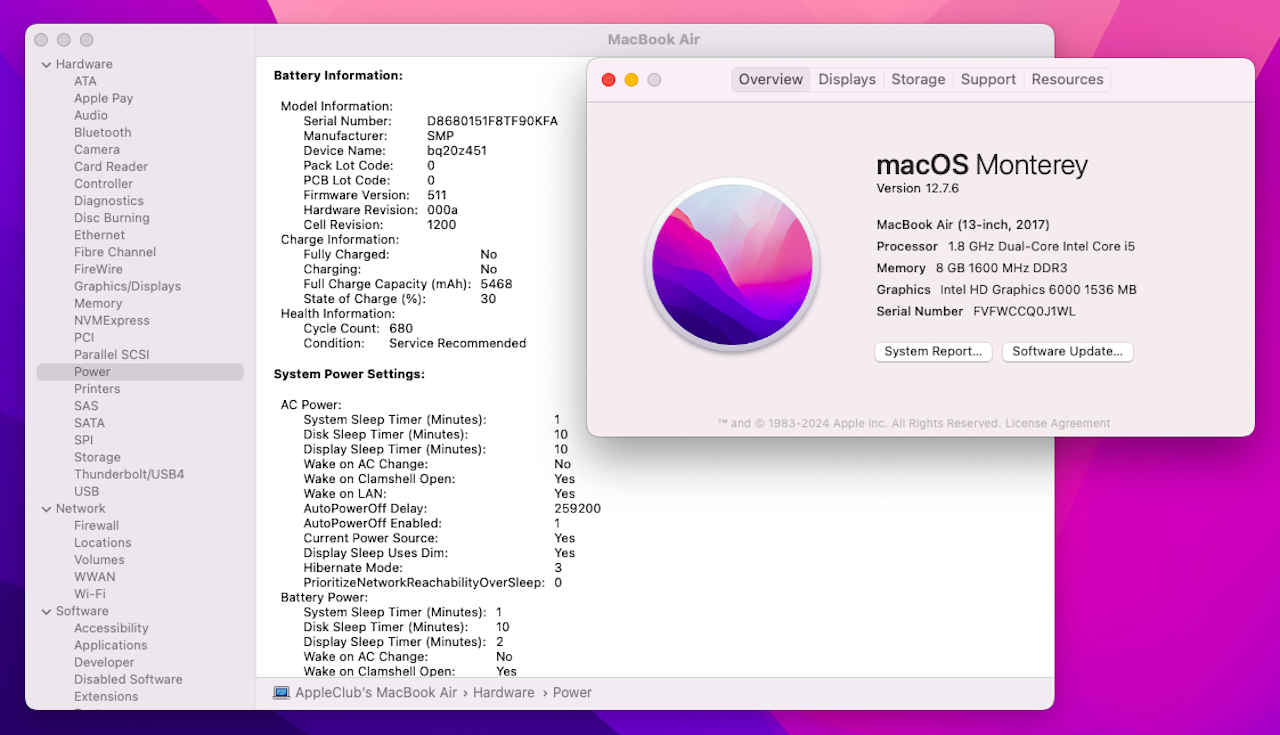Image resolution: width=1280 pixels, height=735 pixels.
Task: Click the Service Recommended condition value
Action: (457, 343)
